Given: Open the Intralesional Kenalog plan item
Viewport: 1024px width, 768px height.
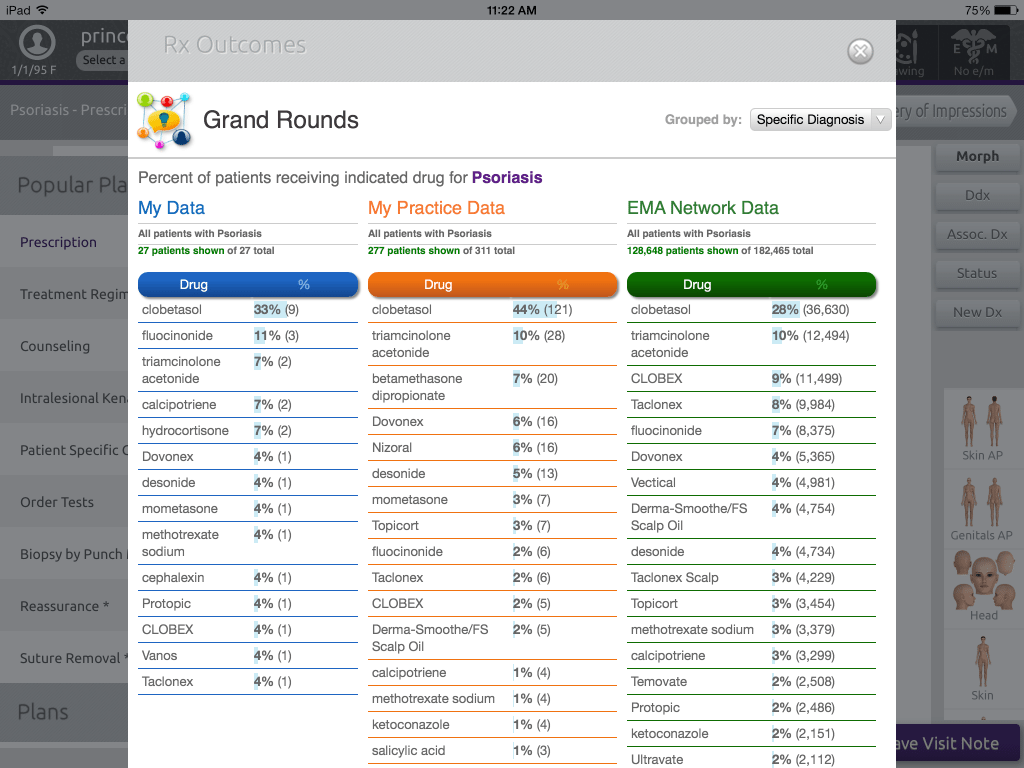Looking at the screenshot, I should click(64, 398).
